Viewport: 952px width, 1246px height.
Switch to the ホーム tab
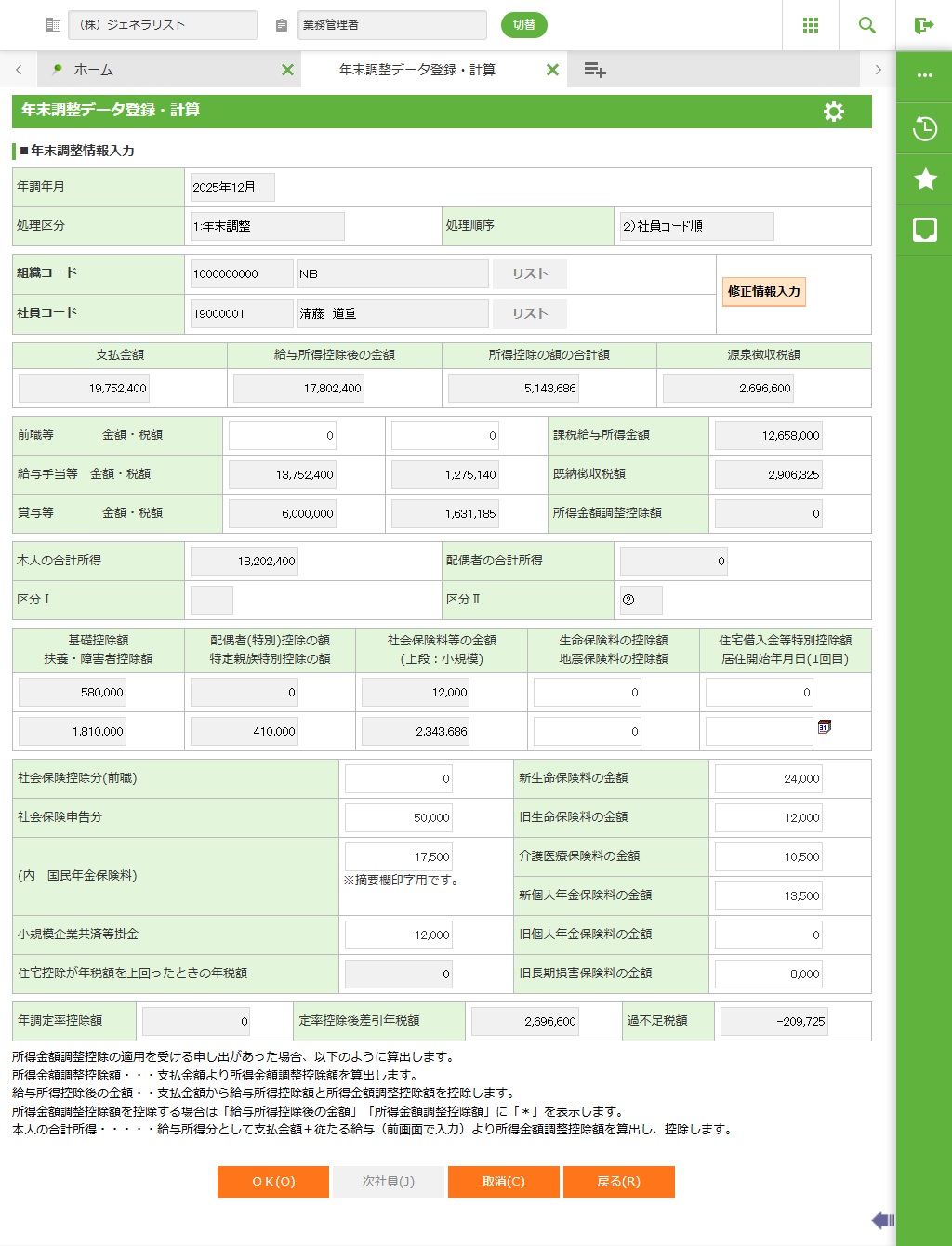coord(94,70)
